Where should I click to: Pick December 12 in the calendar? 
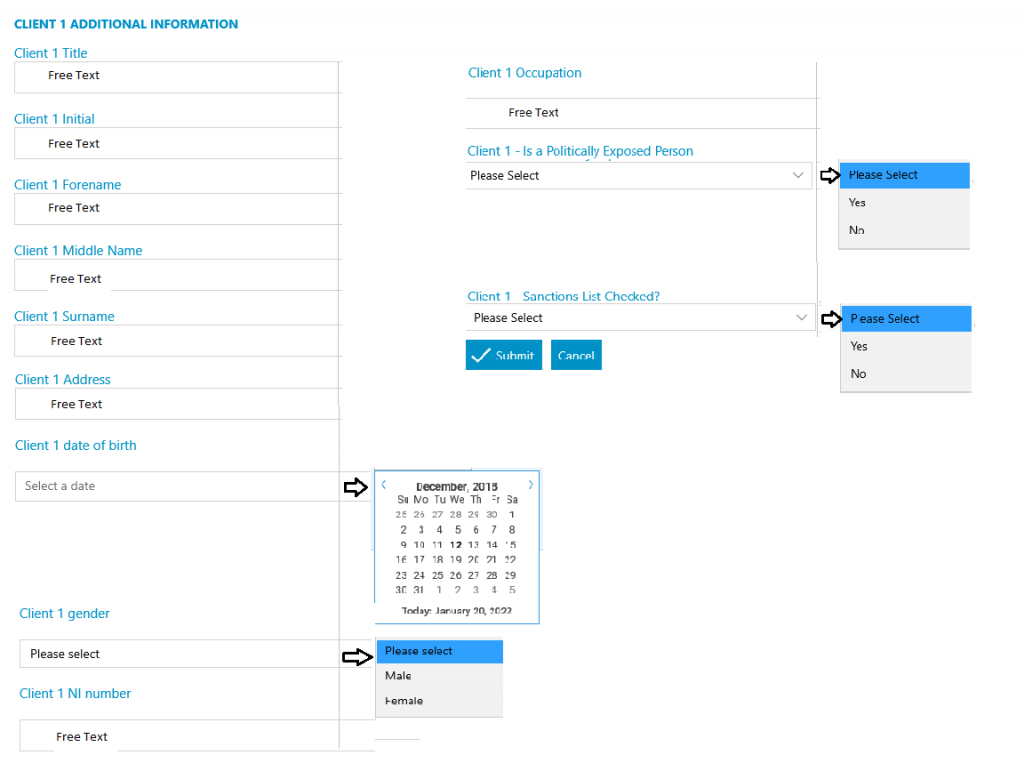[456, 545]
